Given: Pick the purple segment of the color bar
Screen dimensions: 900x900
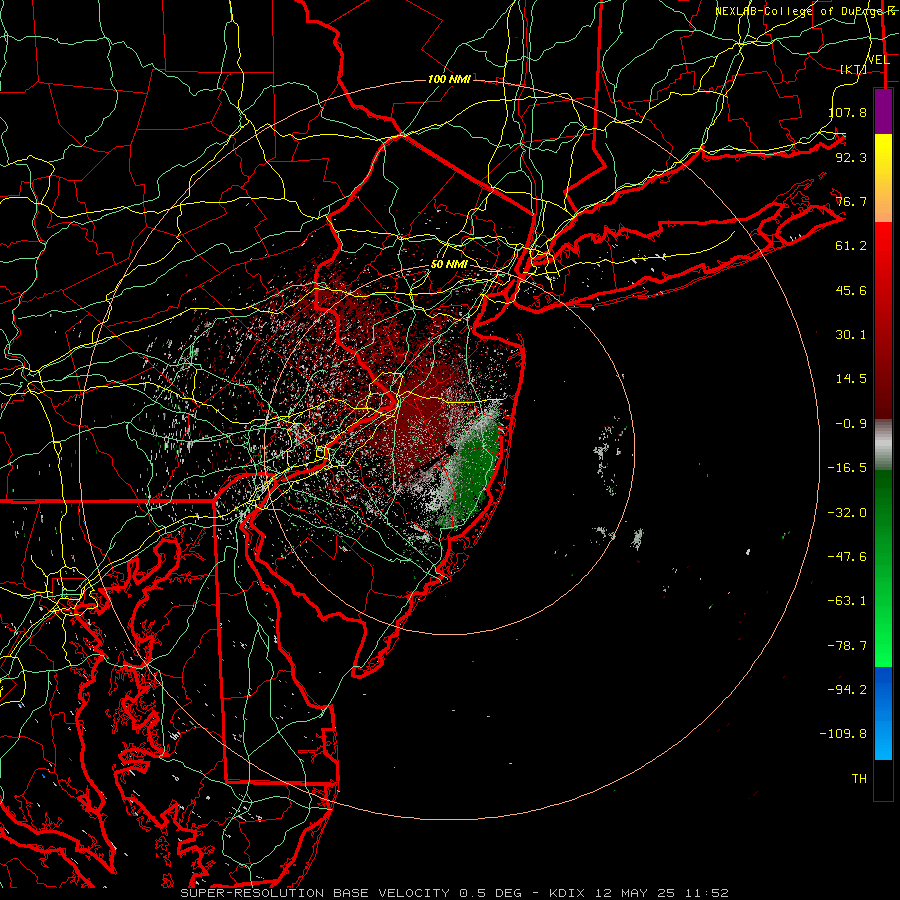Looking at the screenshot, I should (883, 111).
